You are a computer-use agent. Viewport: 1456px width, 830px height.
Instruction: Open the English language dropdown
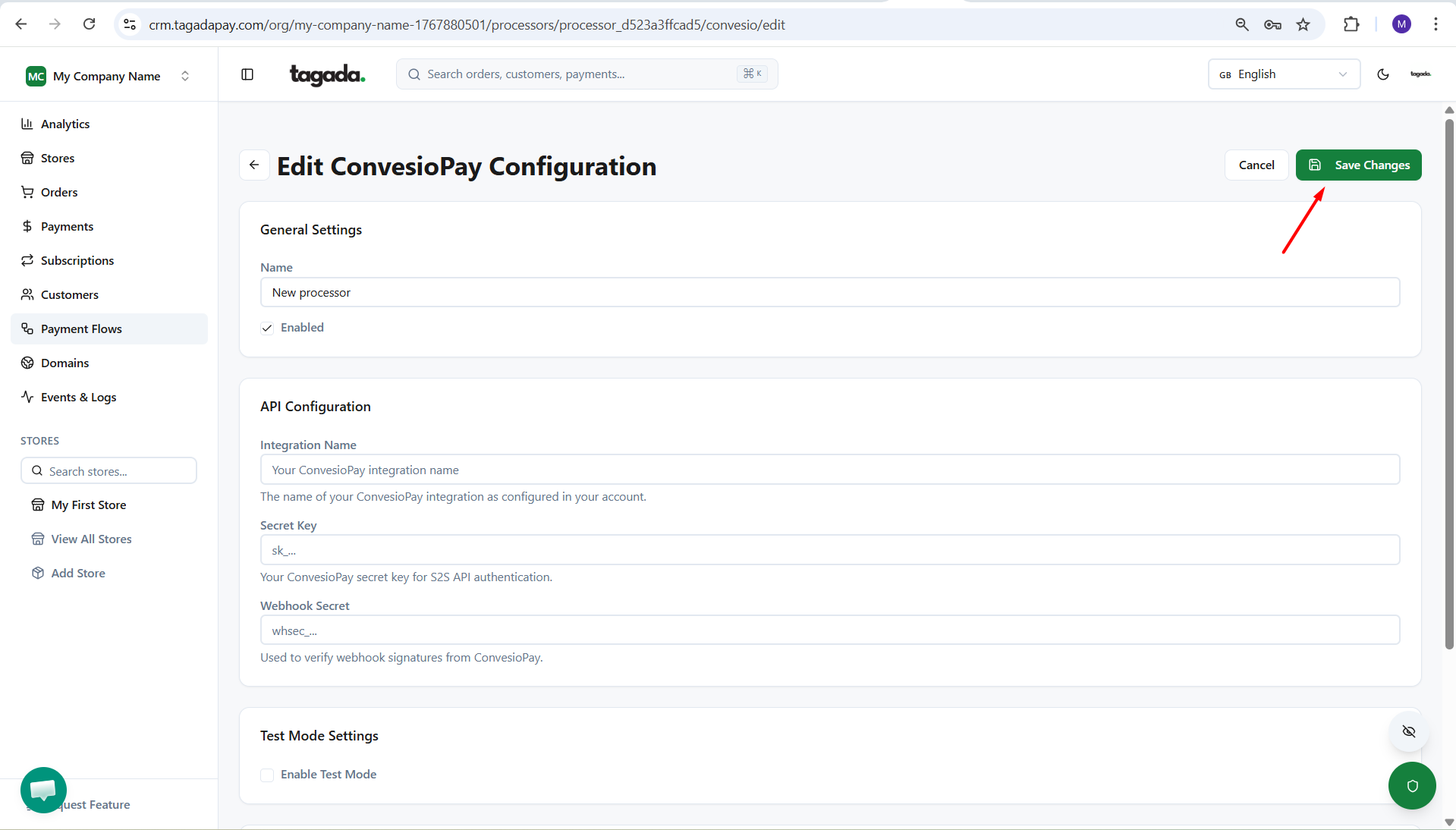(x=1283, y=74)
